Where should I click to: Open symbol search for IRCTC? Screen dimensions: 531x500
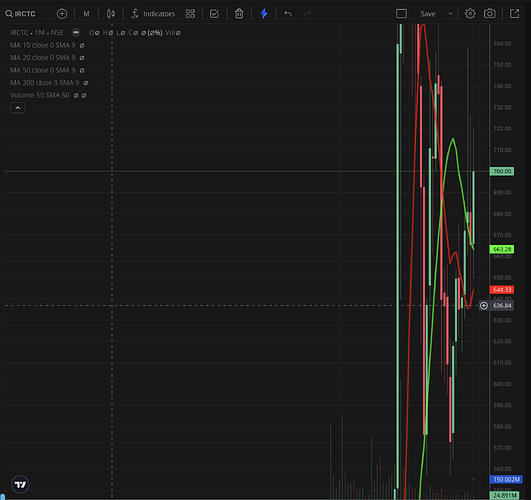tap(20, 14)
